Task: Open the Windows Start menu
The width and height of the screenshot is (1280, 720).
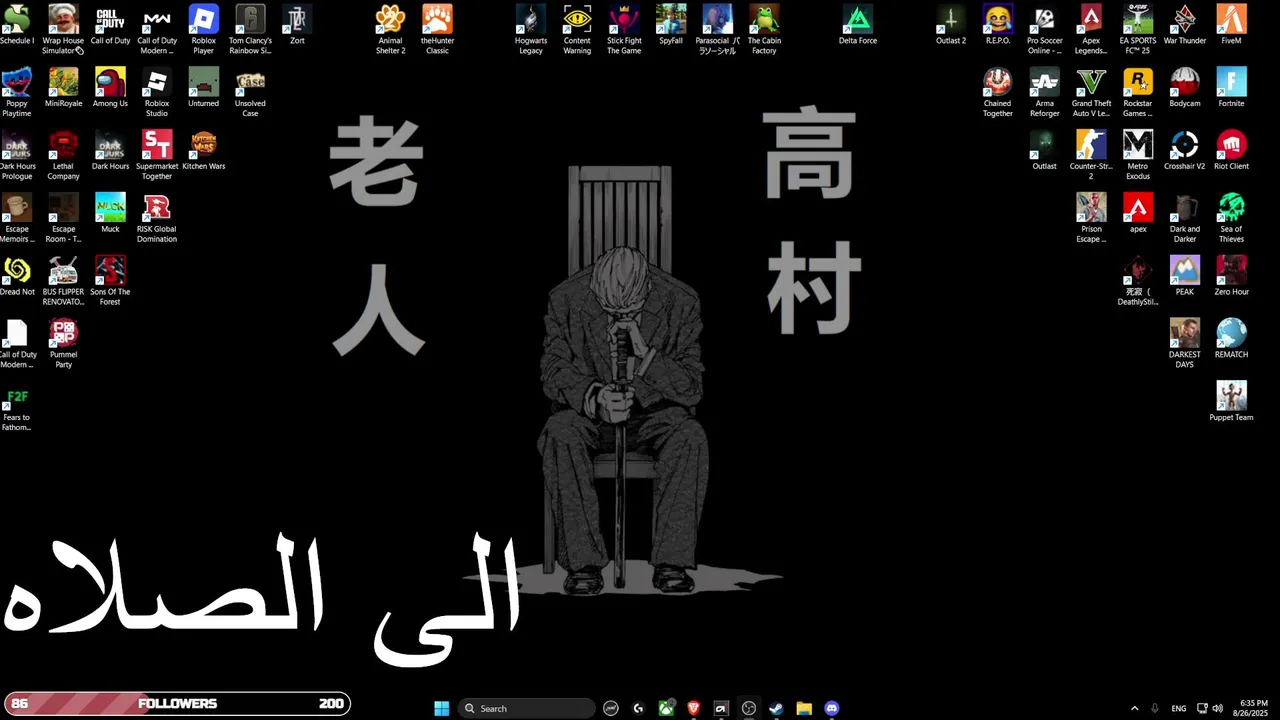Action: point(442,708)
